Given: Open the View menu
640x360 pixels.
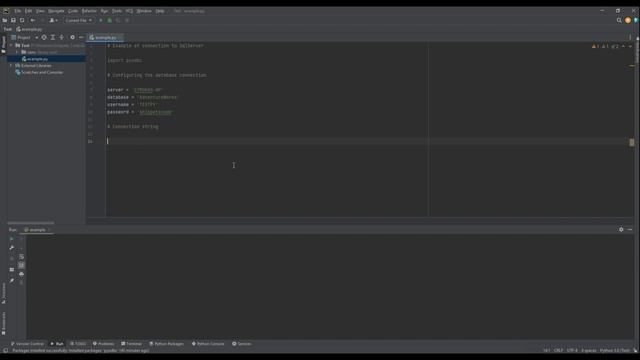Looking at the screenshot, I should [x=40, y=11].
